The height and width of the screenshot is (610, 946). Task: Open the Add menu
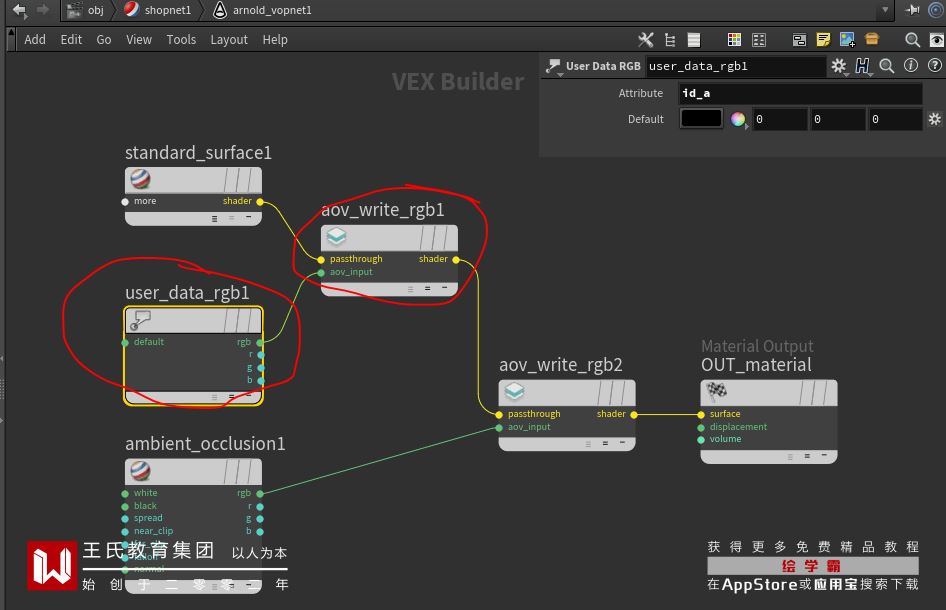[x=34, y=40]
